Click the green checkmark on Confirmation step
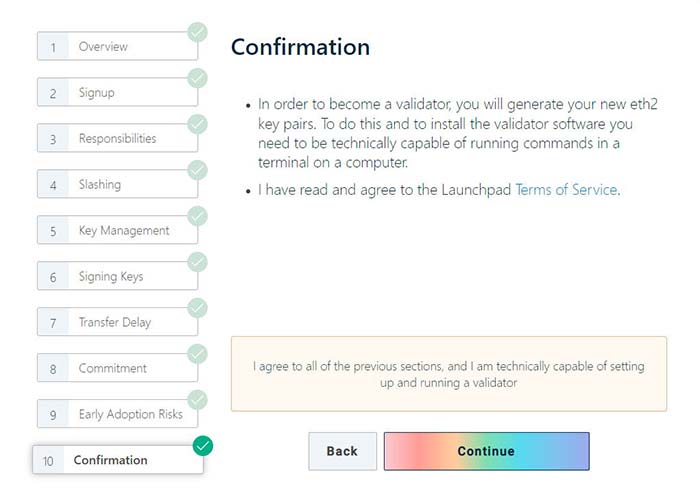Screen dimensions: 700x500 point(203,445)
